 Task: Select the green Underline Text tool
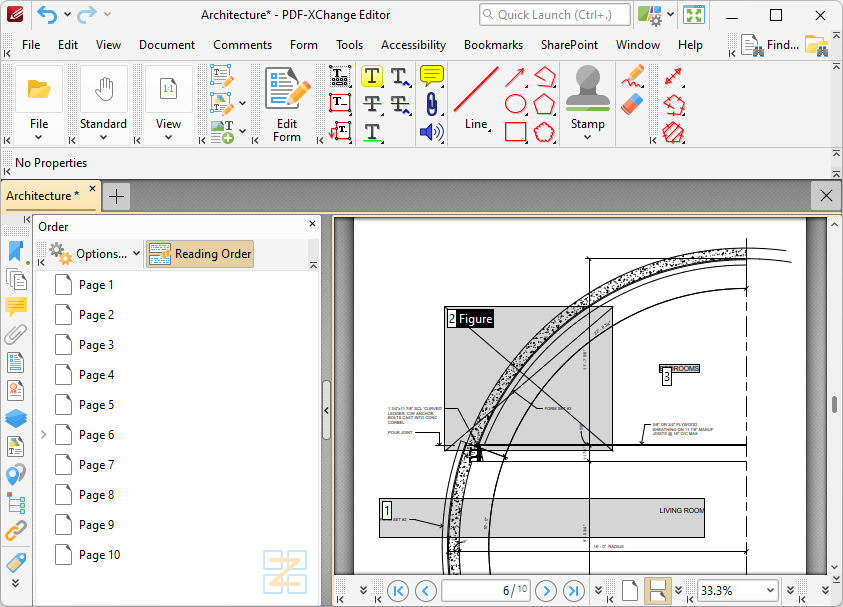(x=372, y=132)
